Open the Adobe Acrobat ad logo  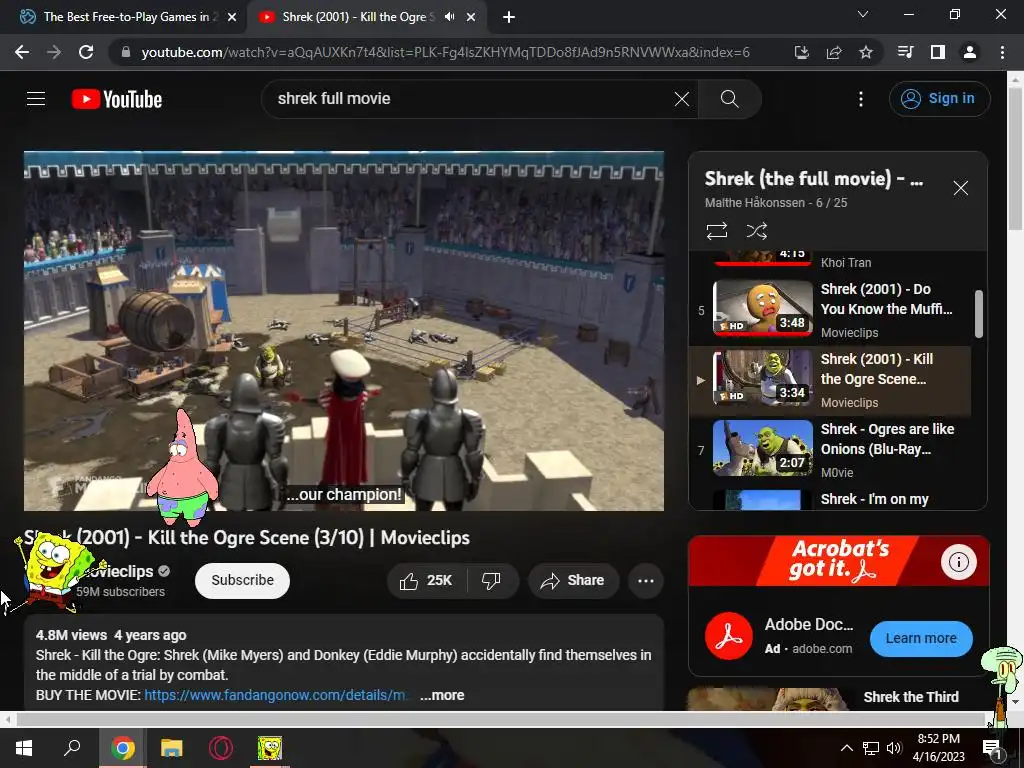[729, 637]
